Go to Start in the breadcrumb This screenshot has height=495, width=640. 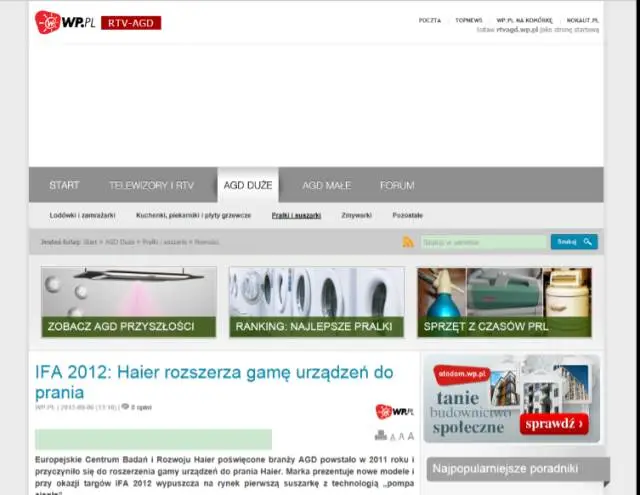(x=90, y=242)
